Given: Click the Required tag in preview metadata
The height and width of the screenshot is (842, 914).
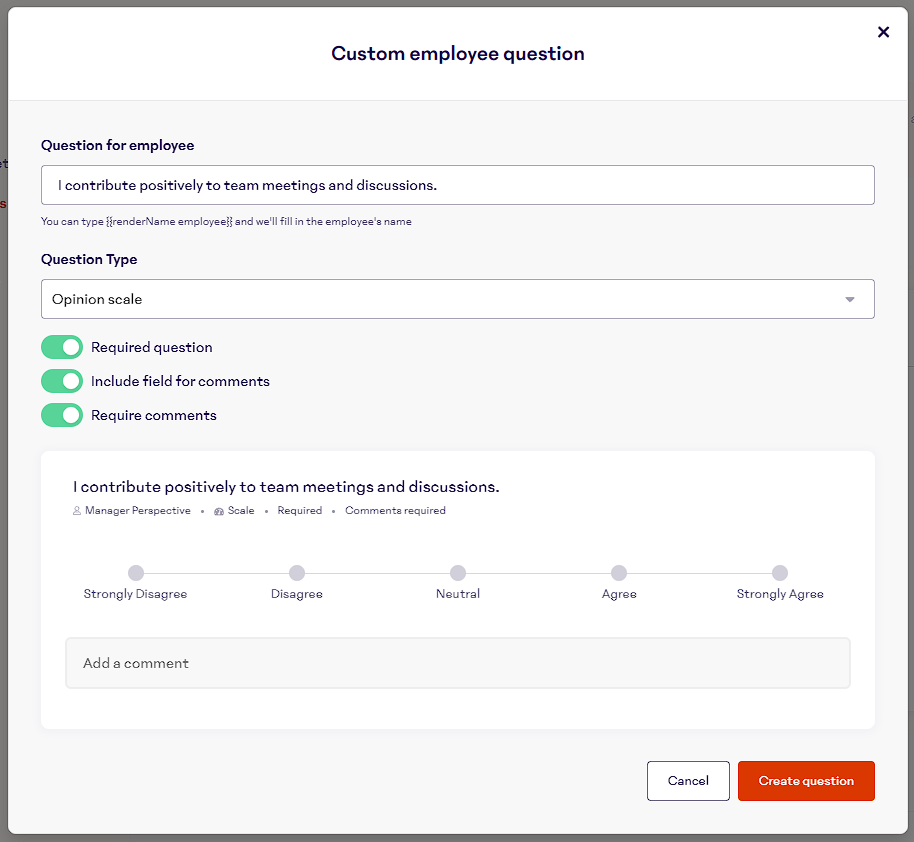Looking at the screenshot, I should click(299, 511).
